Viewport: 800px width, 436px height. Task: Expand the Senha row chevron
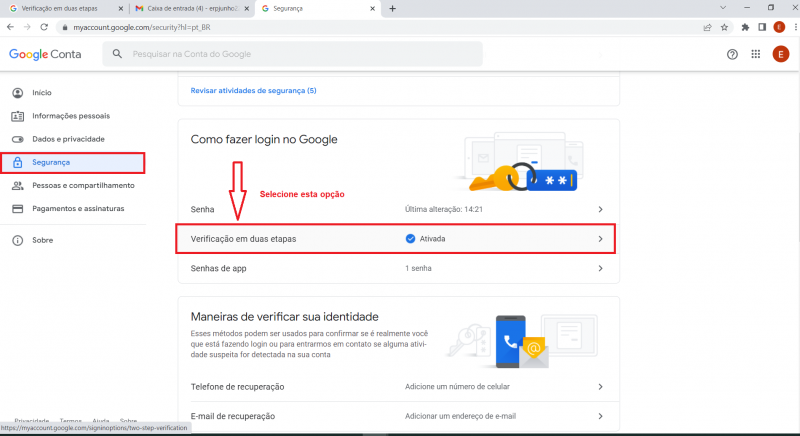coord(601,209)
